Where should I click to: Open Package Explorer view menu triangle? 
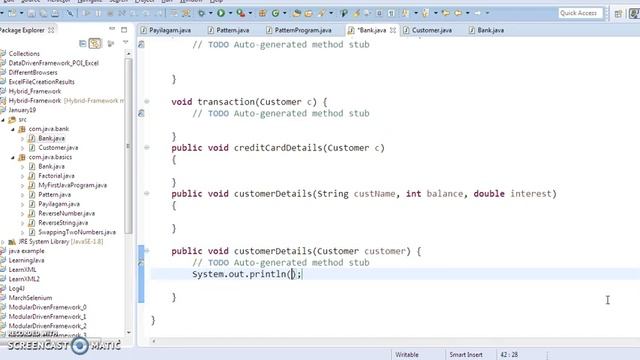(x=125, y=43)
